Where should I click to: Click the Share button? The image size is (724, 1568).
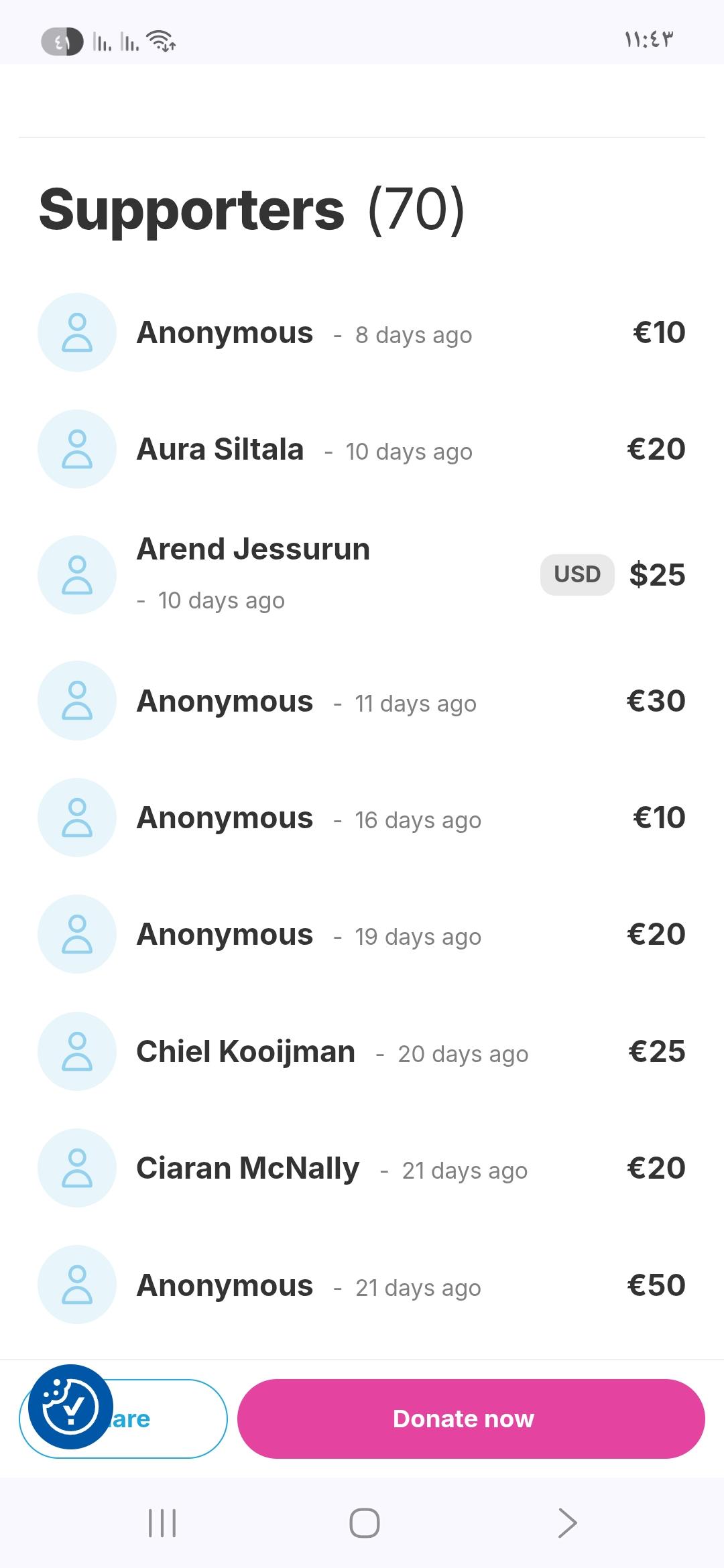tap(123, 1419)
